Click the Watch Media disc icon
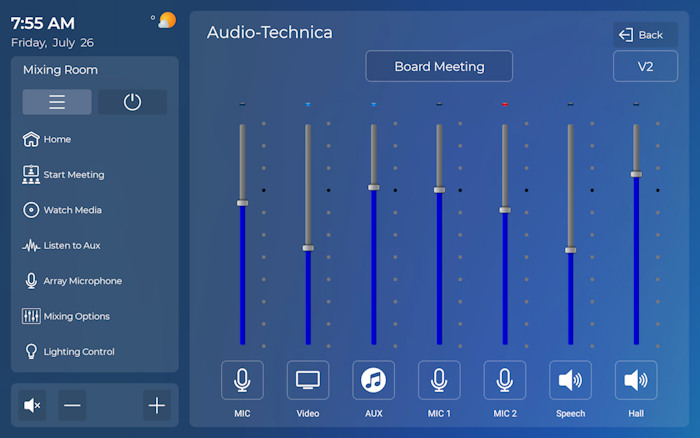 coord(31,210)
